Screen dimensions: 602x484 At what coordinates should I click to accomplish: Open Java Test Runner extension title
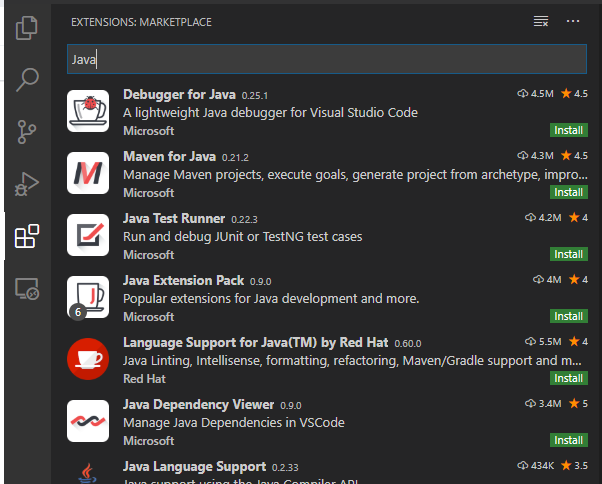click(x=174, y=218)
